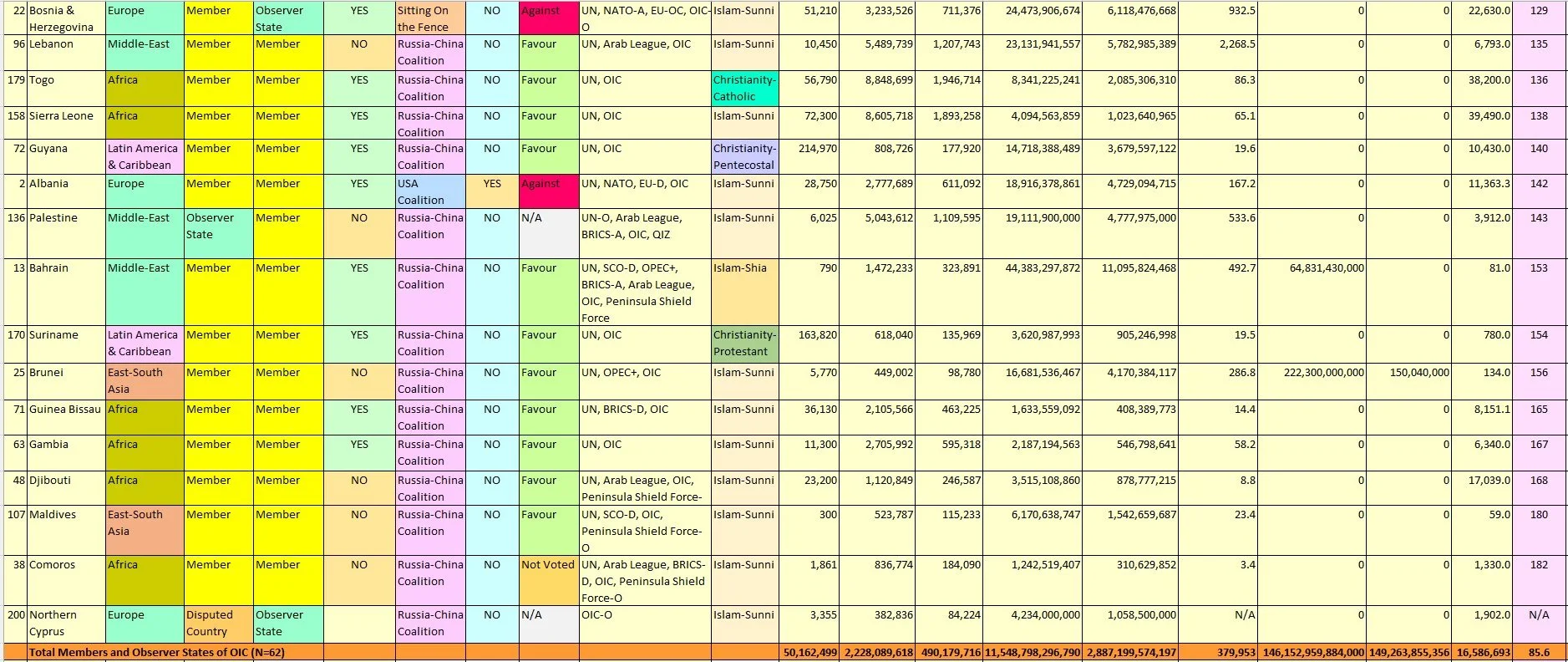Click rank 182 in Comoros row
The height and width of the screenshot is (662, 1568).
pyautogui.click(x=1539, y=581)
